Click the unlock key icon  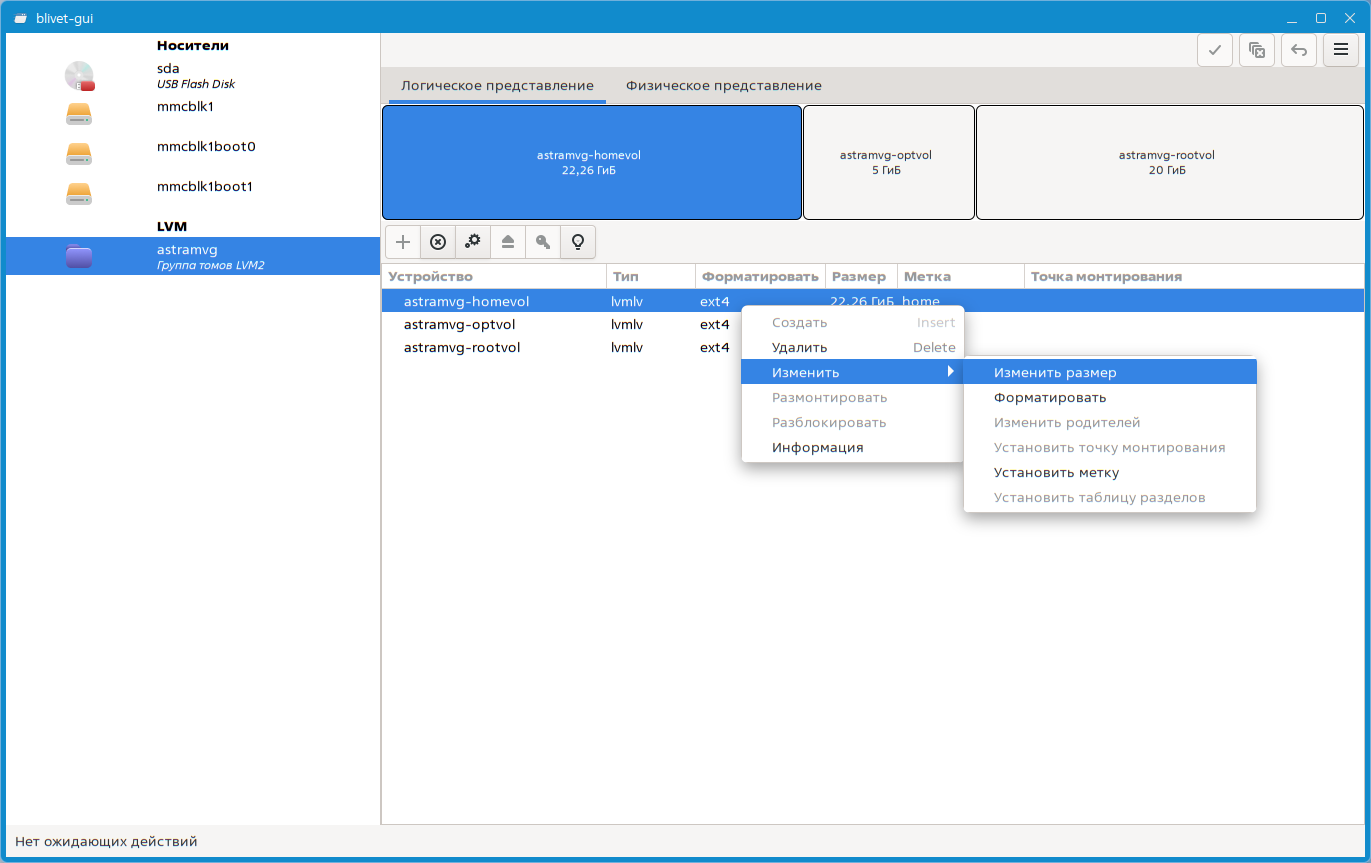(x=543, y=242)
